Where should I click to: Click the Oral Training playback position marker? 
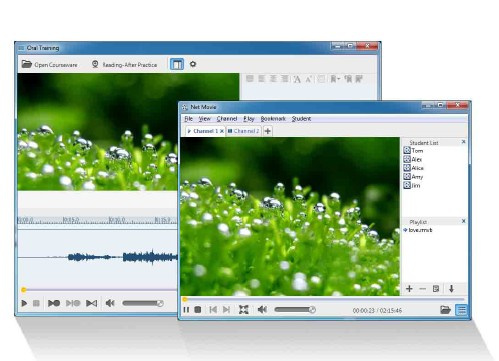tap(24, 290)
